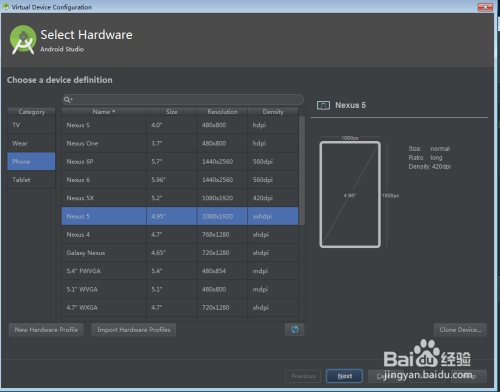This screenshot has width=500, height=392.
Task: Select the Wear category
Action: click(31, 143)
